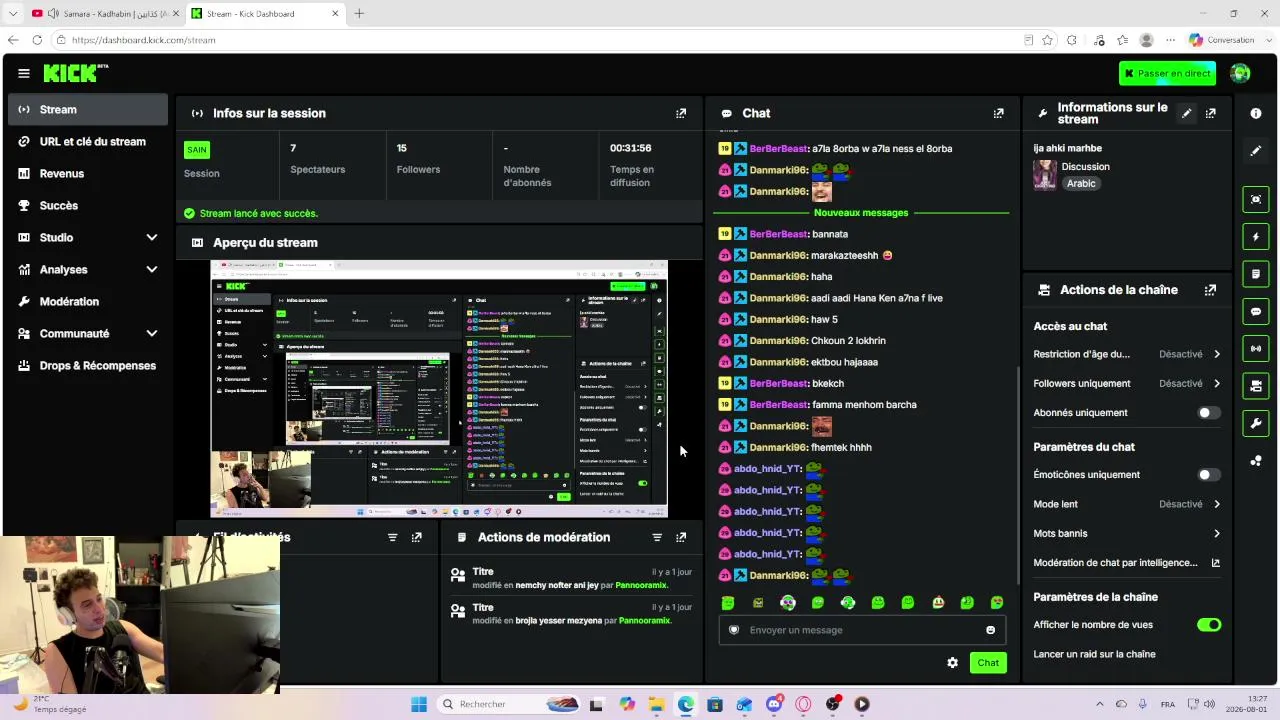Open the hamburger menu beside the Kick logo

(24, 73)
